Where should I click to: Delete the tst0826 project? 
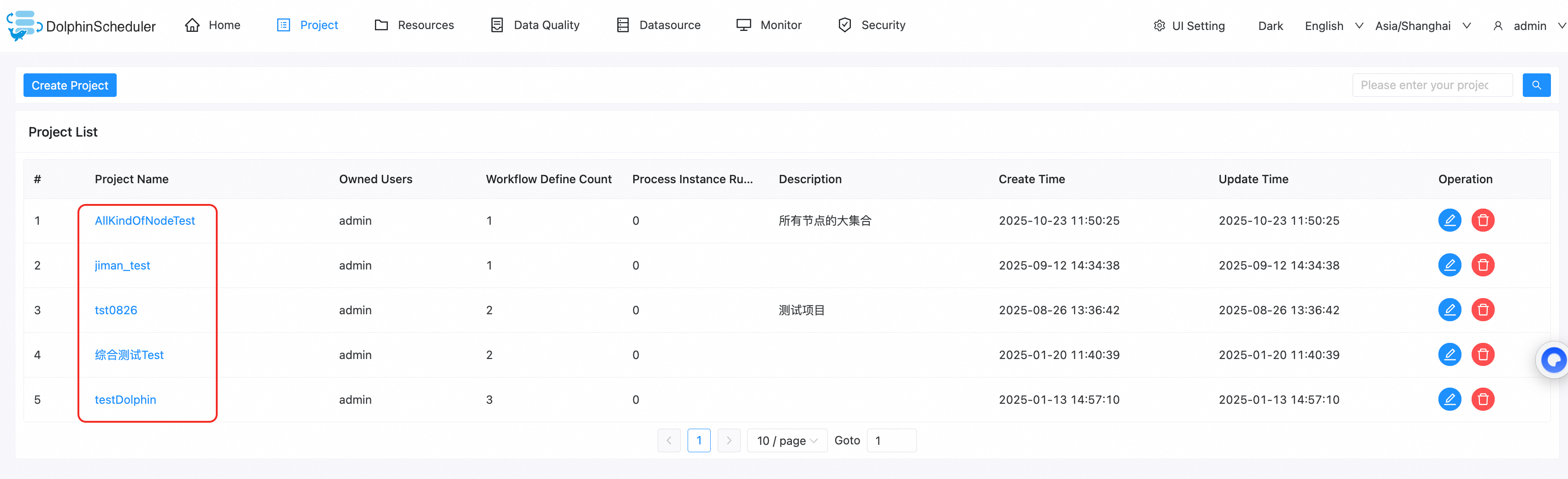1483,310
